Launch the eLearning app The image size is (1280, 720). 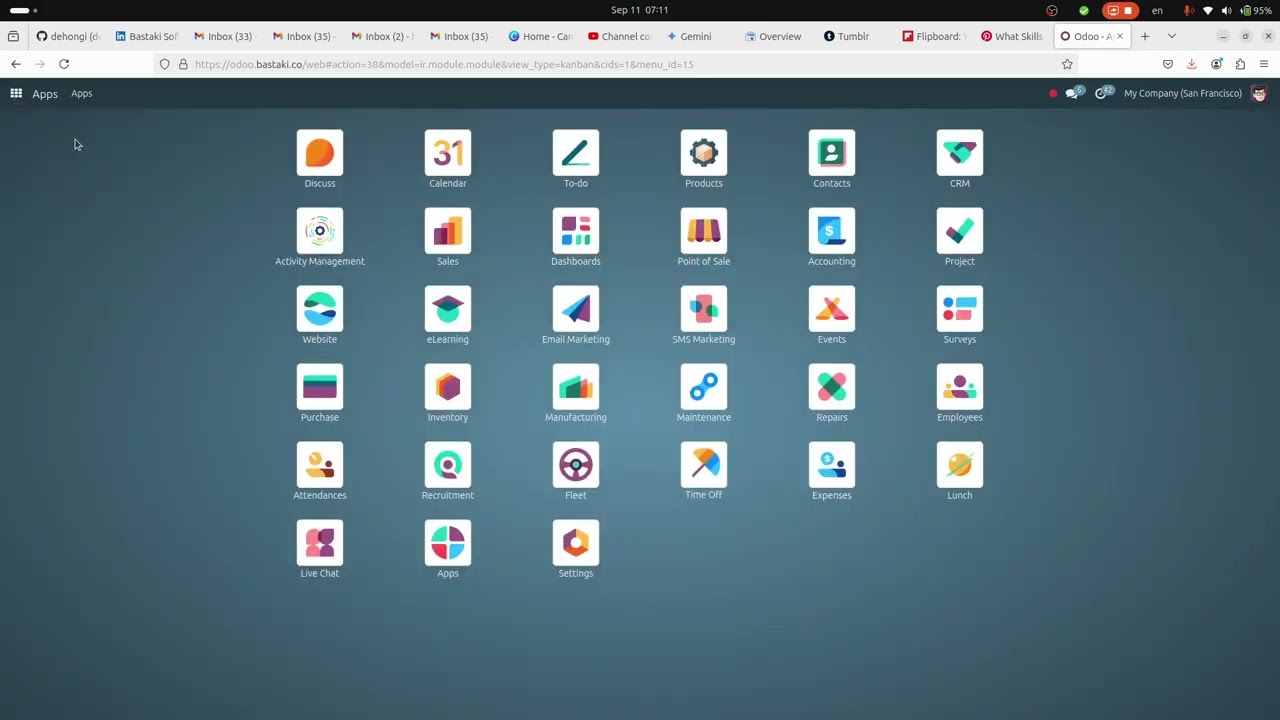(448, 309)
